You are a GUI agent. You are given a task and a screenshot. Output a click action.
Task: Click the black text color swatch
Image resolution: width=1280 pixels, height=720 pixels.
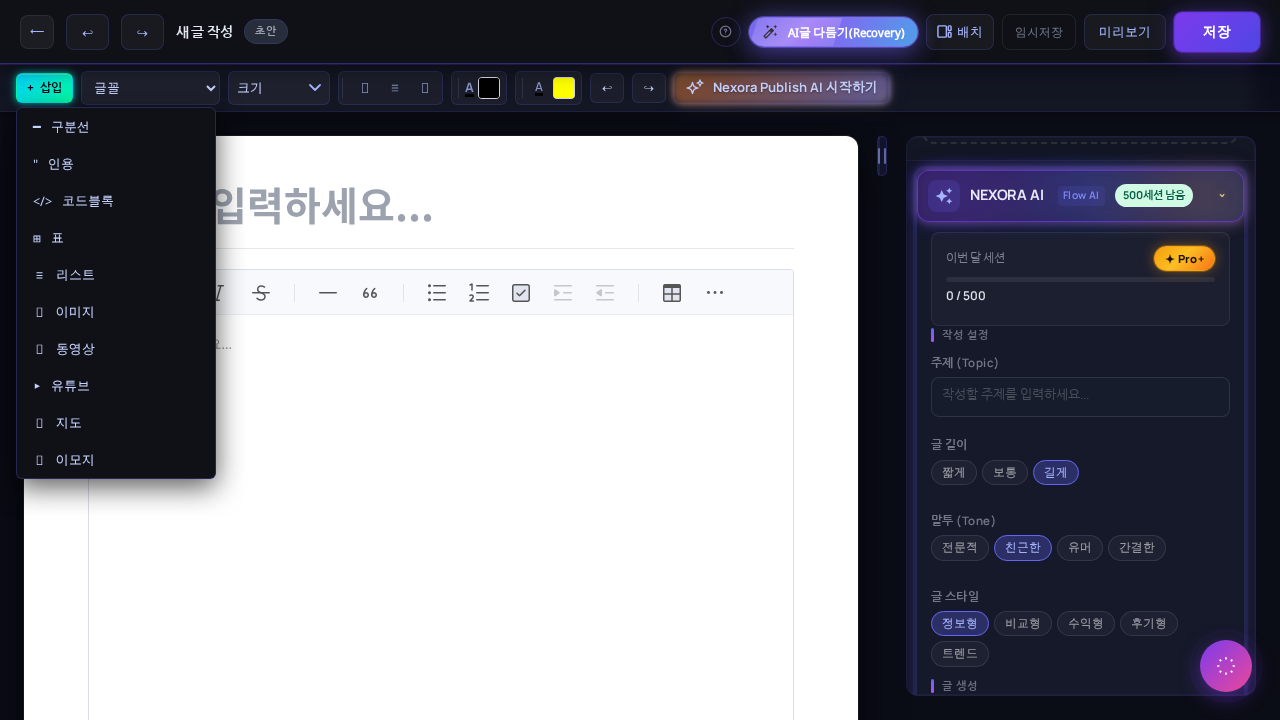[x=489, y=88]
